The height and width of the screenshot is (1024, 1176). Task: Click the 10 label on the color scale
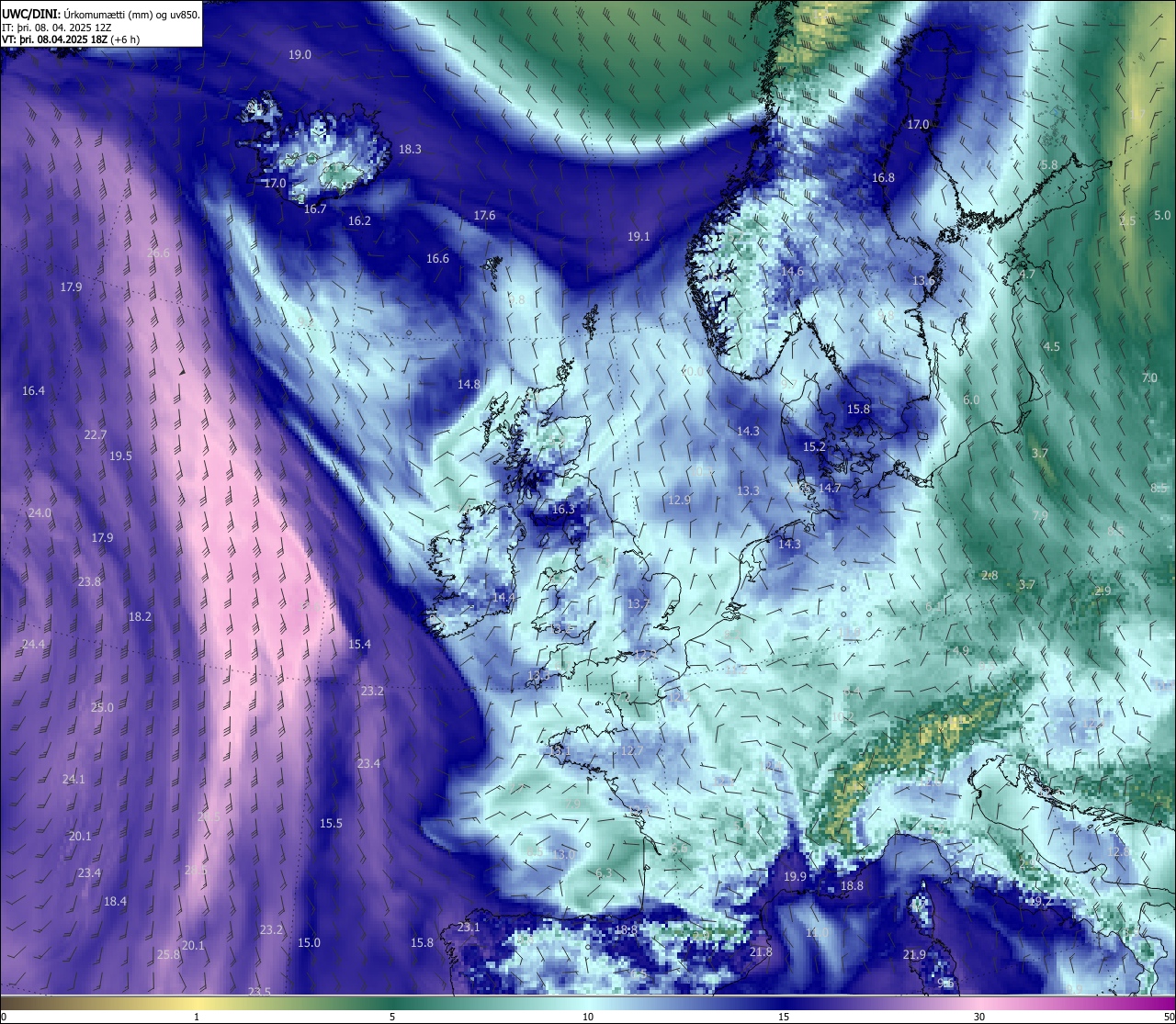pyautogui.click(x=588, y=1017)
